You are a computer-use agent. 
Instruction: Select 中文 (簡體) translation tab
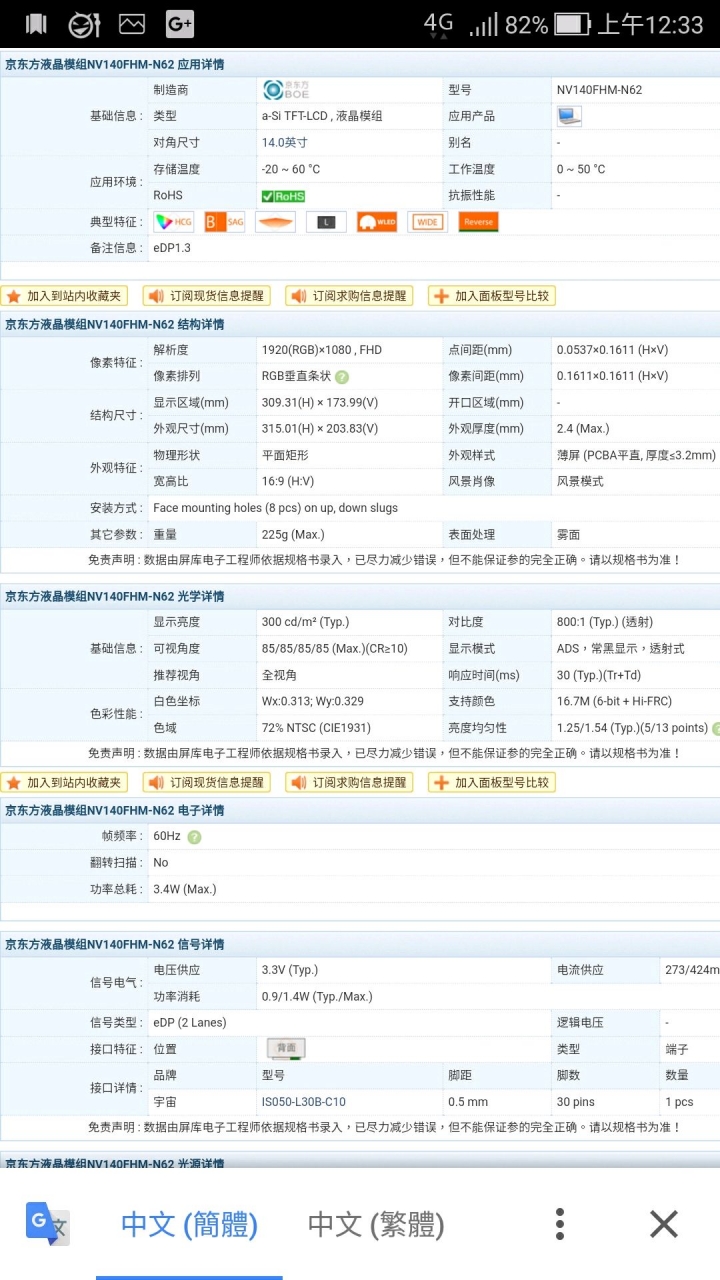[189, 1224]
